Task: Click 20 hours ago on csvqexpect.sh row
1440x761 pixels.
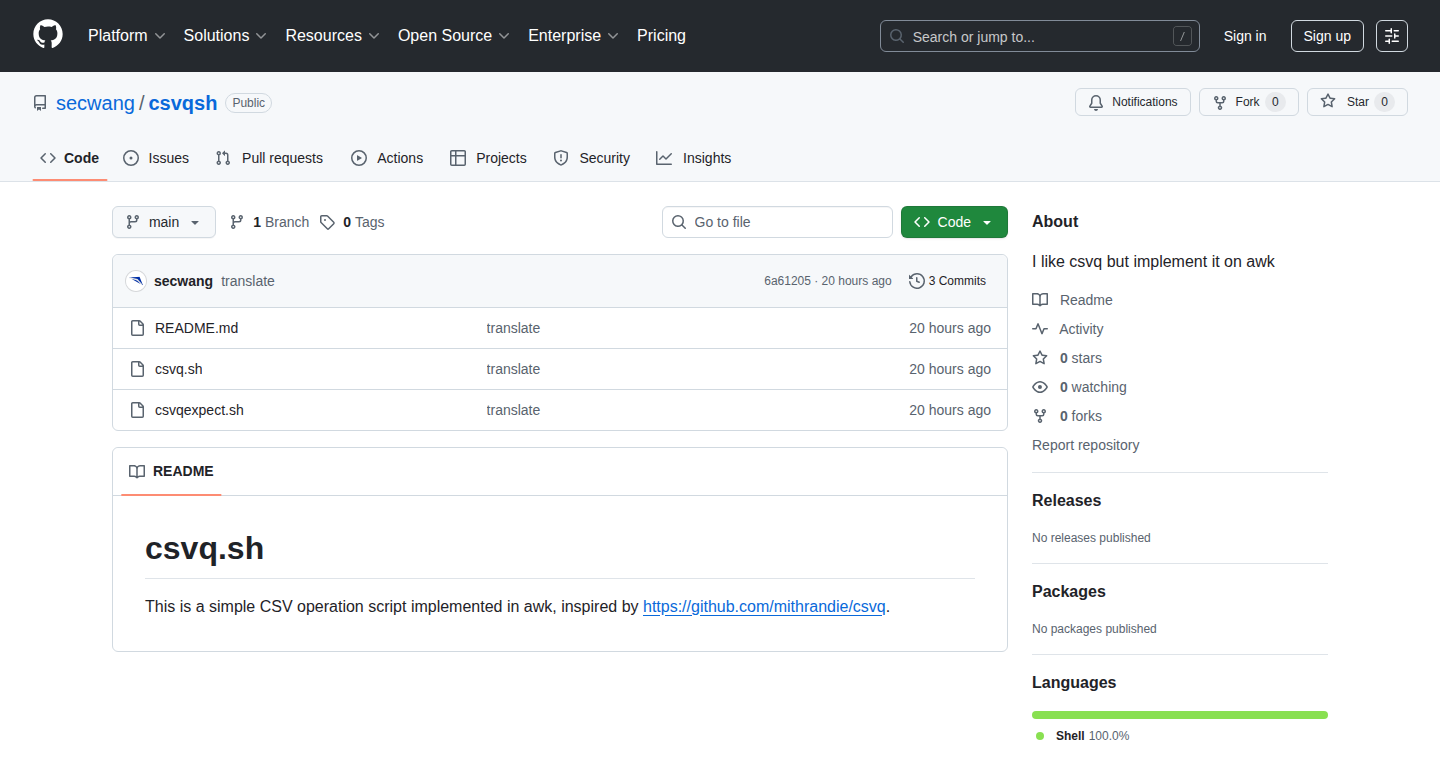Action: (x=950, y=410)
